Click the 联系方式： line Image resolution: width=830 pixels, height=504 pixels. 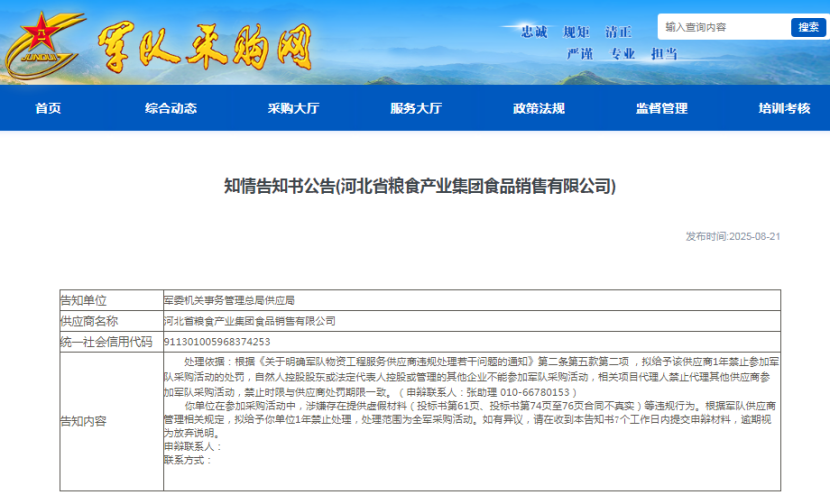pos(187,460)
